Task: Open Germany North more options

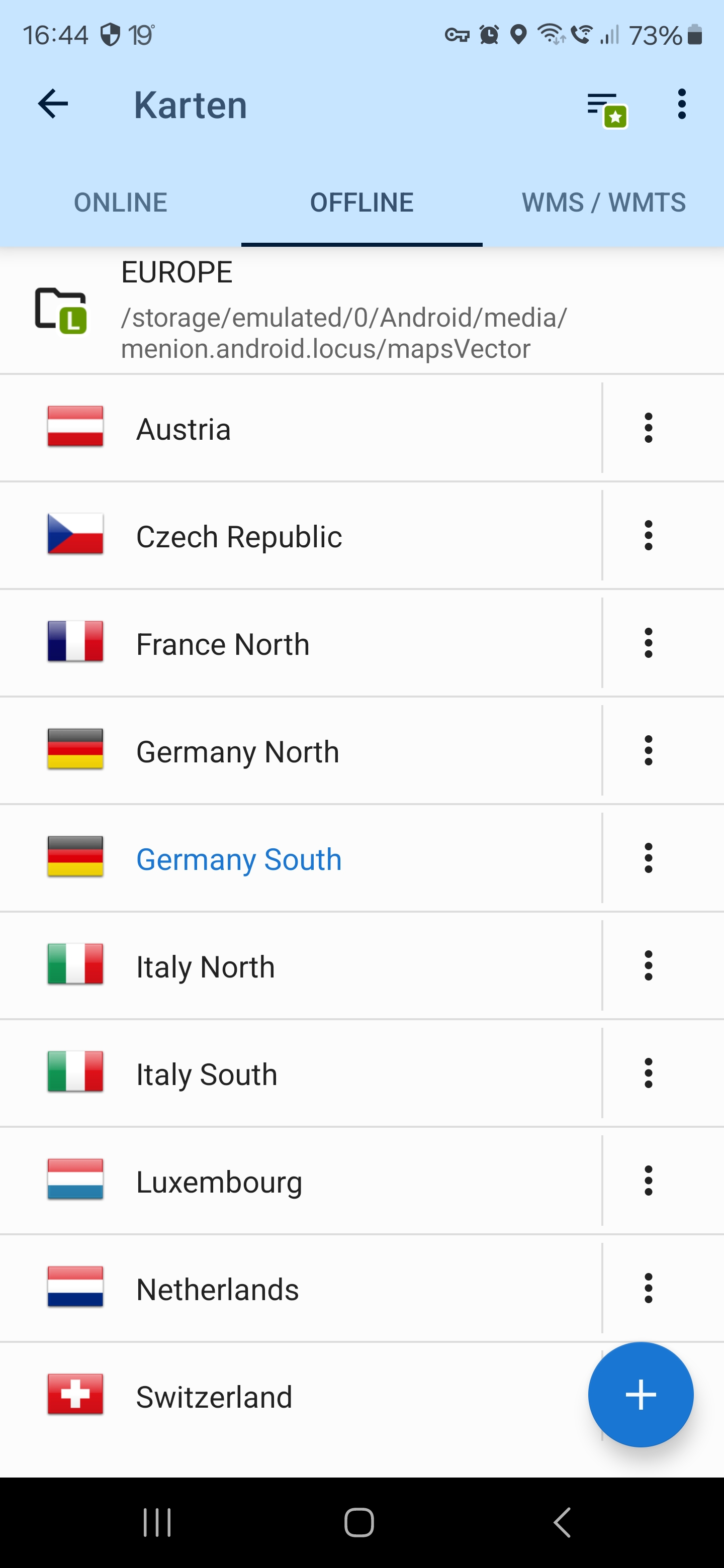Action: (649, 750)
